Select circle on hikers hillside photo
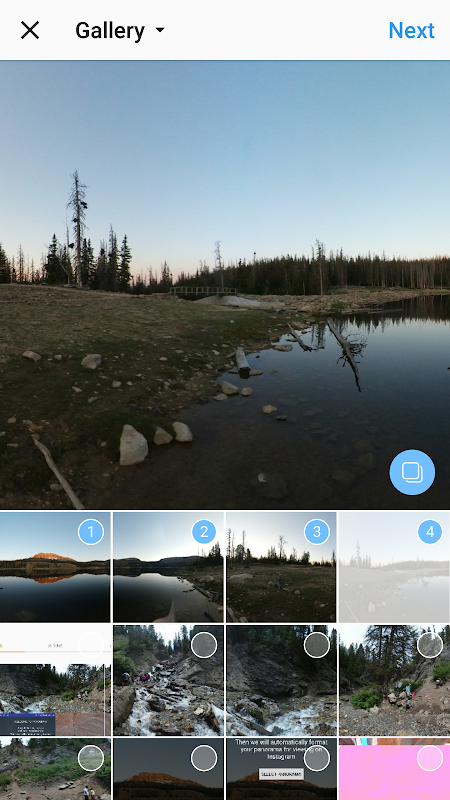The width and height of the screenshot is (450, 800). pyautogui.click(x=430, y=645)
